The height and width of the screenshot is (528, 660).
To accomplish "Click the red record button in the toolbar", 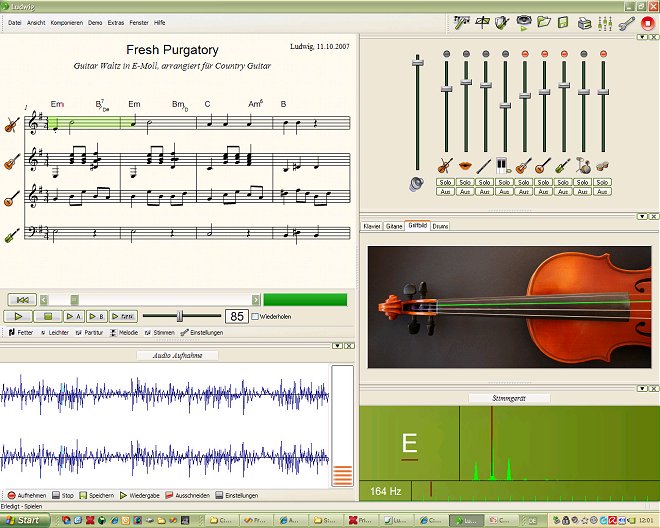I will click(647, 21).
